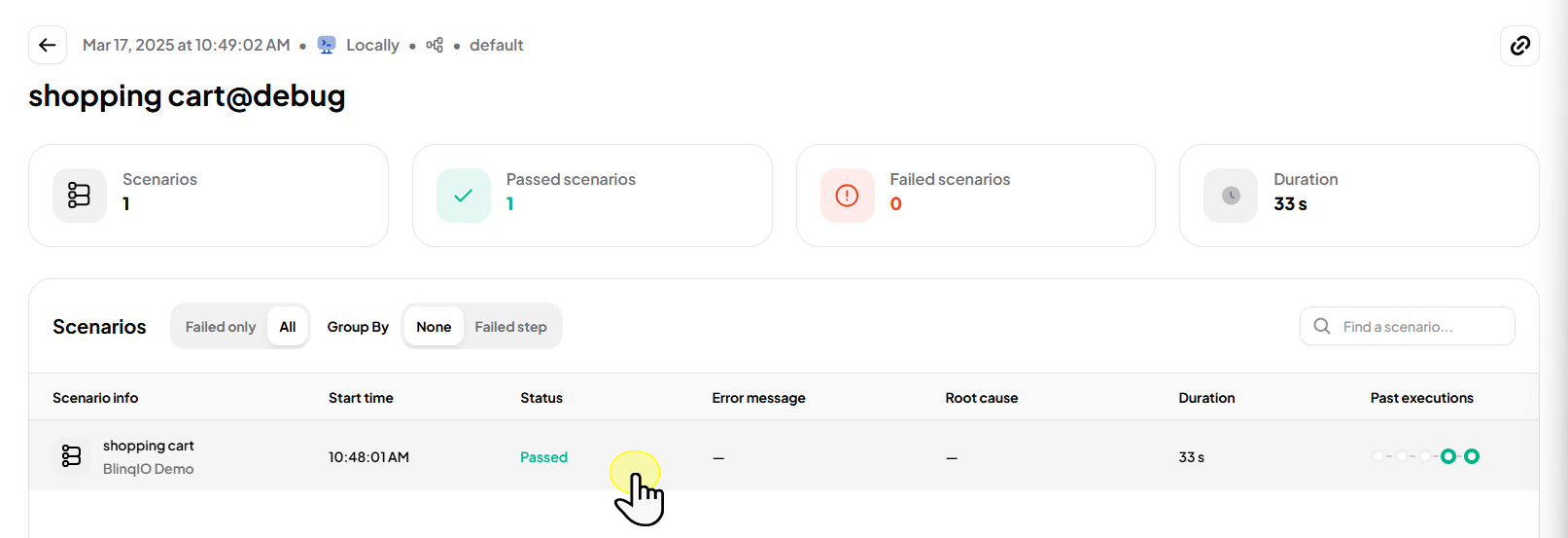Viewport: 1568px width, 538px height.
Task: Click the search magnifier icon
Action: click(x=1322, y=326)
